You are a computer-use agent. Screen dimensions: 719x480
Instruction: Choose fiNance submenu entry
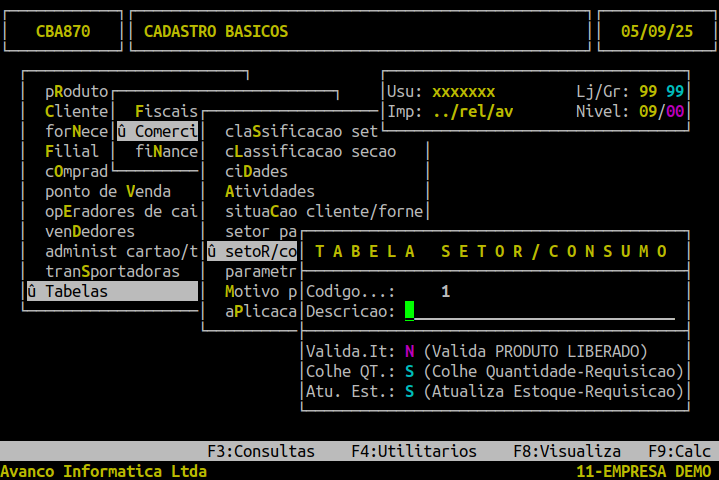pos(166,151)
